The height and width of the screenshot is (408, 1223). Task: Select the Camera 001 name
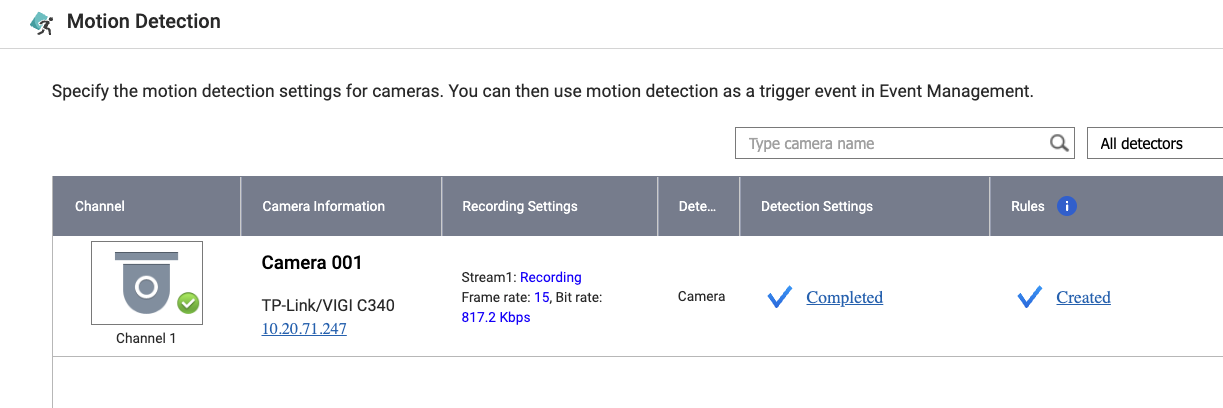[312, 263]
